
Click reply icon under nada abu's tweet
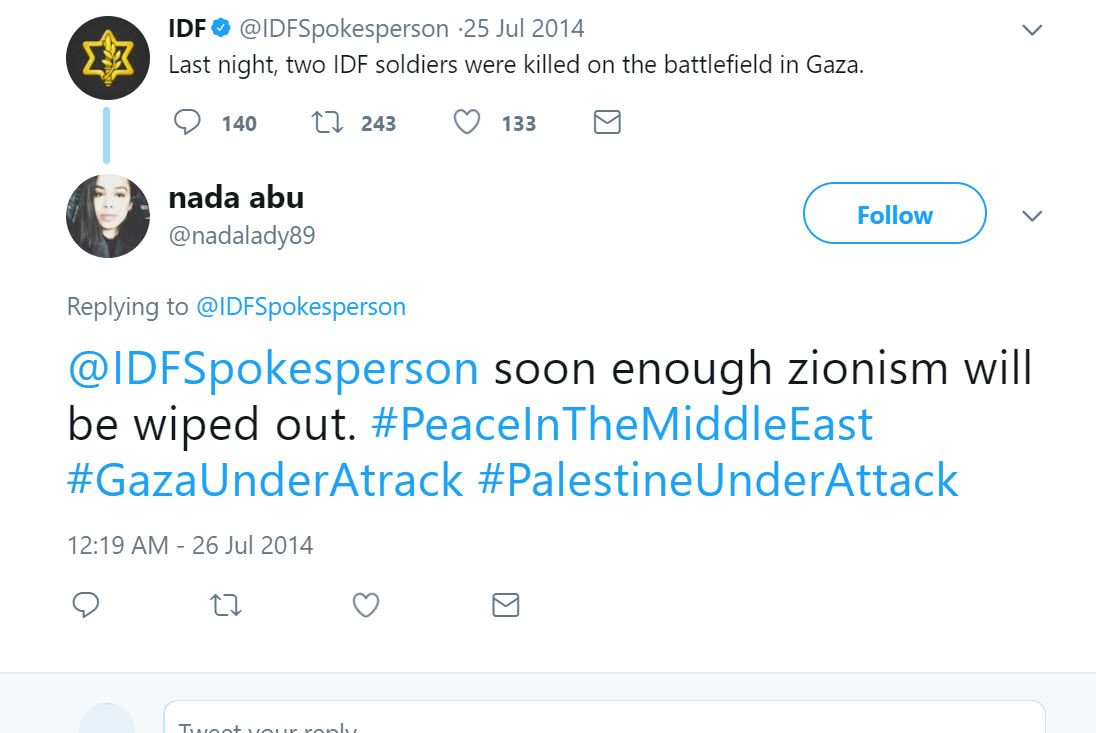coord(86,605)
